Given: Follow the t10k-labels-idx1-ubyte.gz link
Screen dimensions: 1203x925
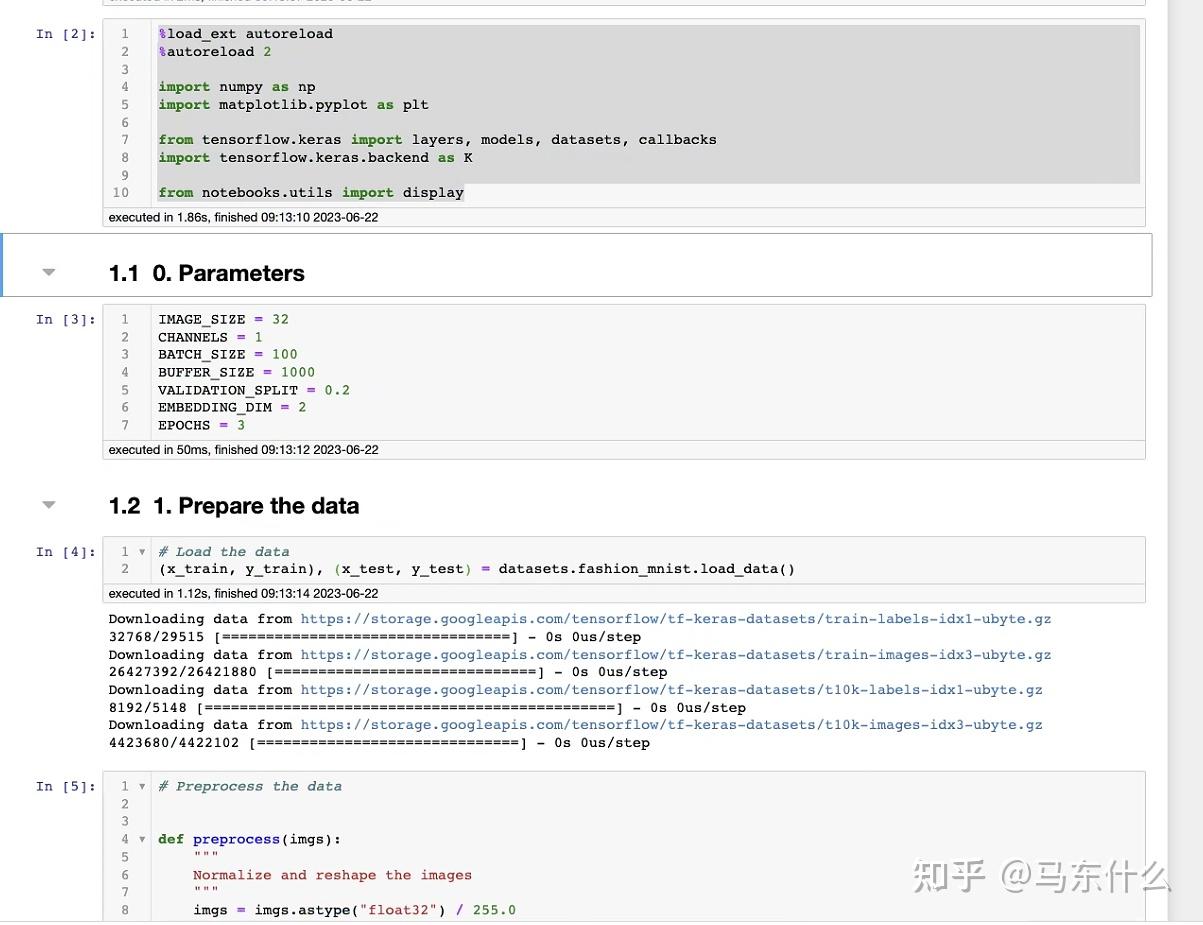Looking at the screenshot, I should (x=671, y=690).
